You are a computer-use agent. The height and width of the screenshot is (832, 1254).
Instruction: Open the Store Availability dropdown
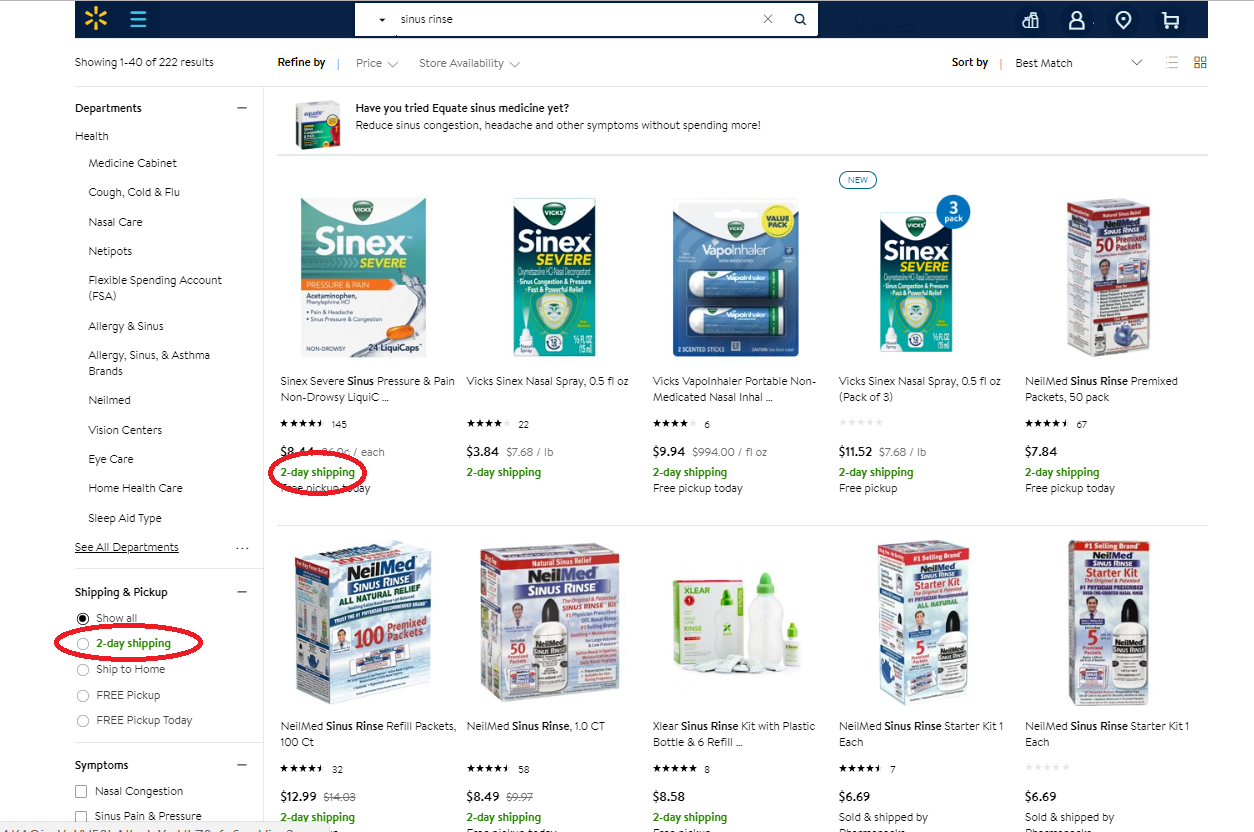tap(469, 63)
